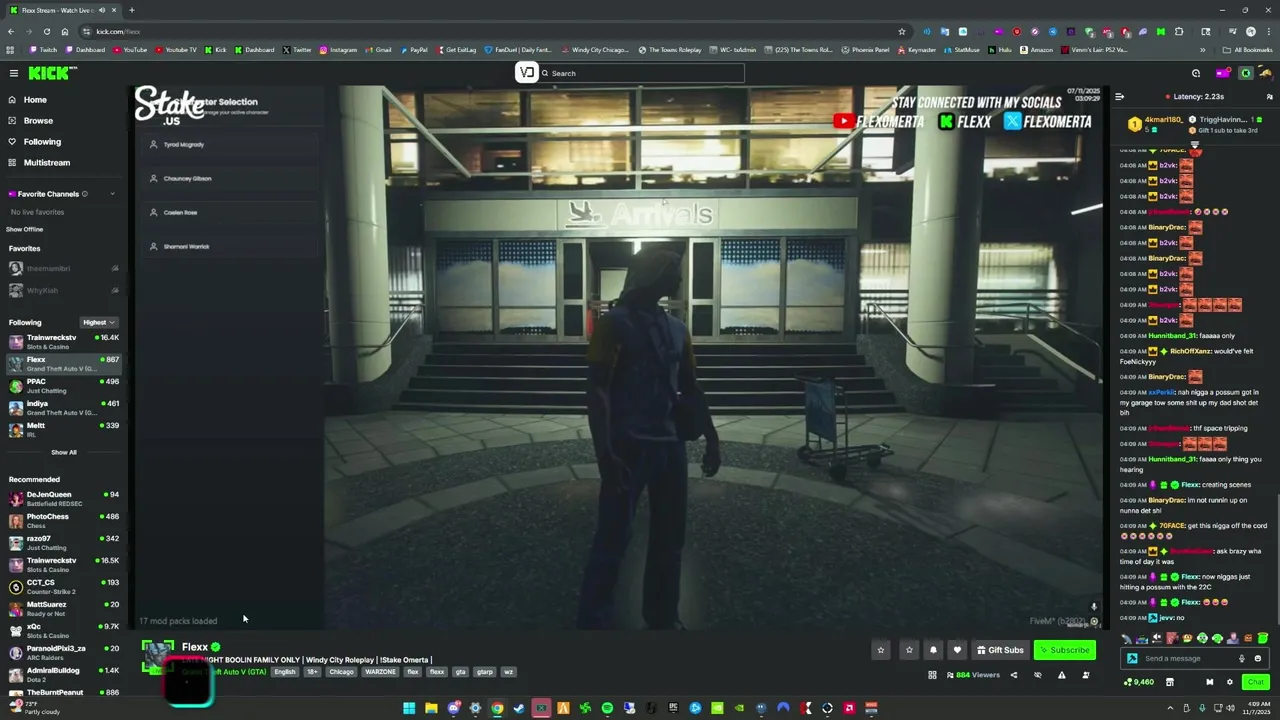The width and height of the screenshot is (1280, 720).
Task: Bookmark page with the address bar star
Action: (x=901, y=31)
